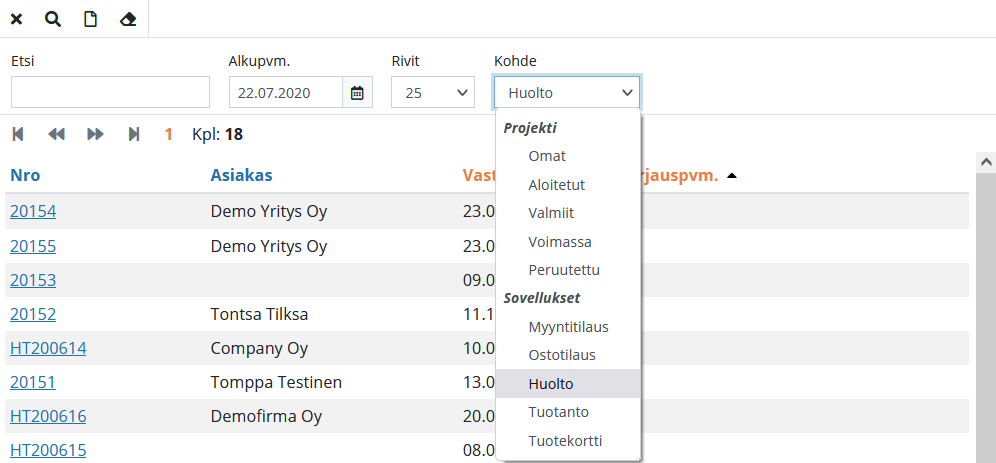Go to the next results page

[95, 134]
